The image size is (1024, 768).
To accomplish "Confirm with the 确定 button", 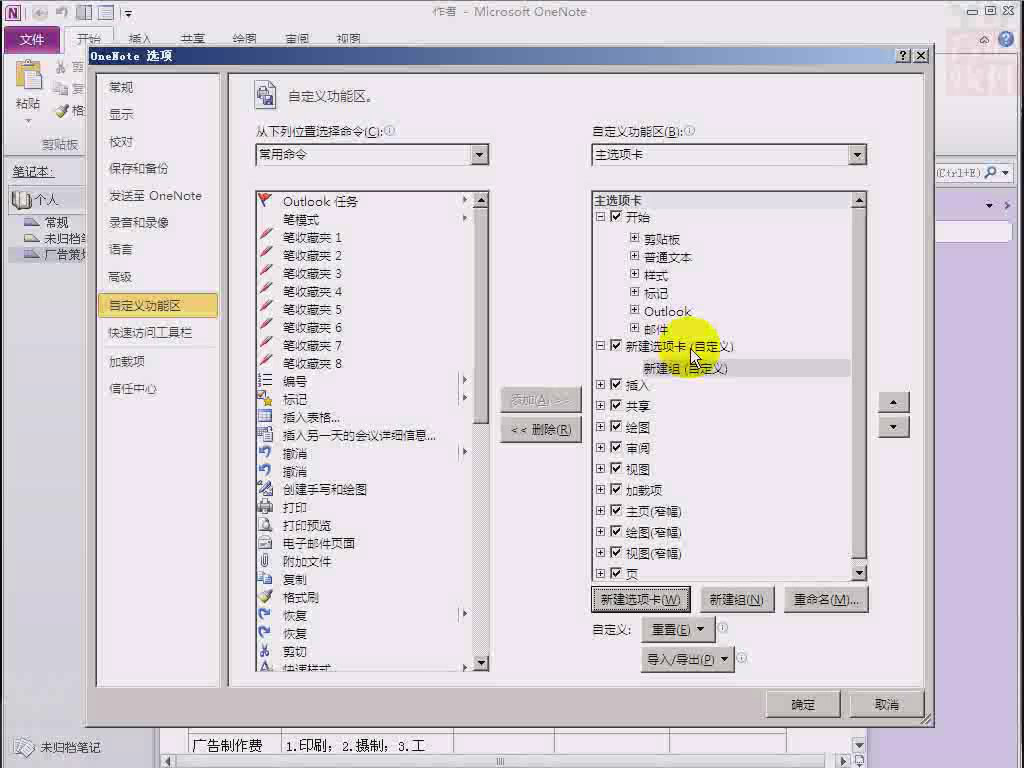I will click(x=803, y=704).
